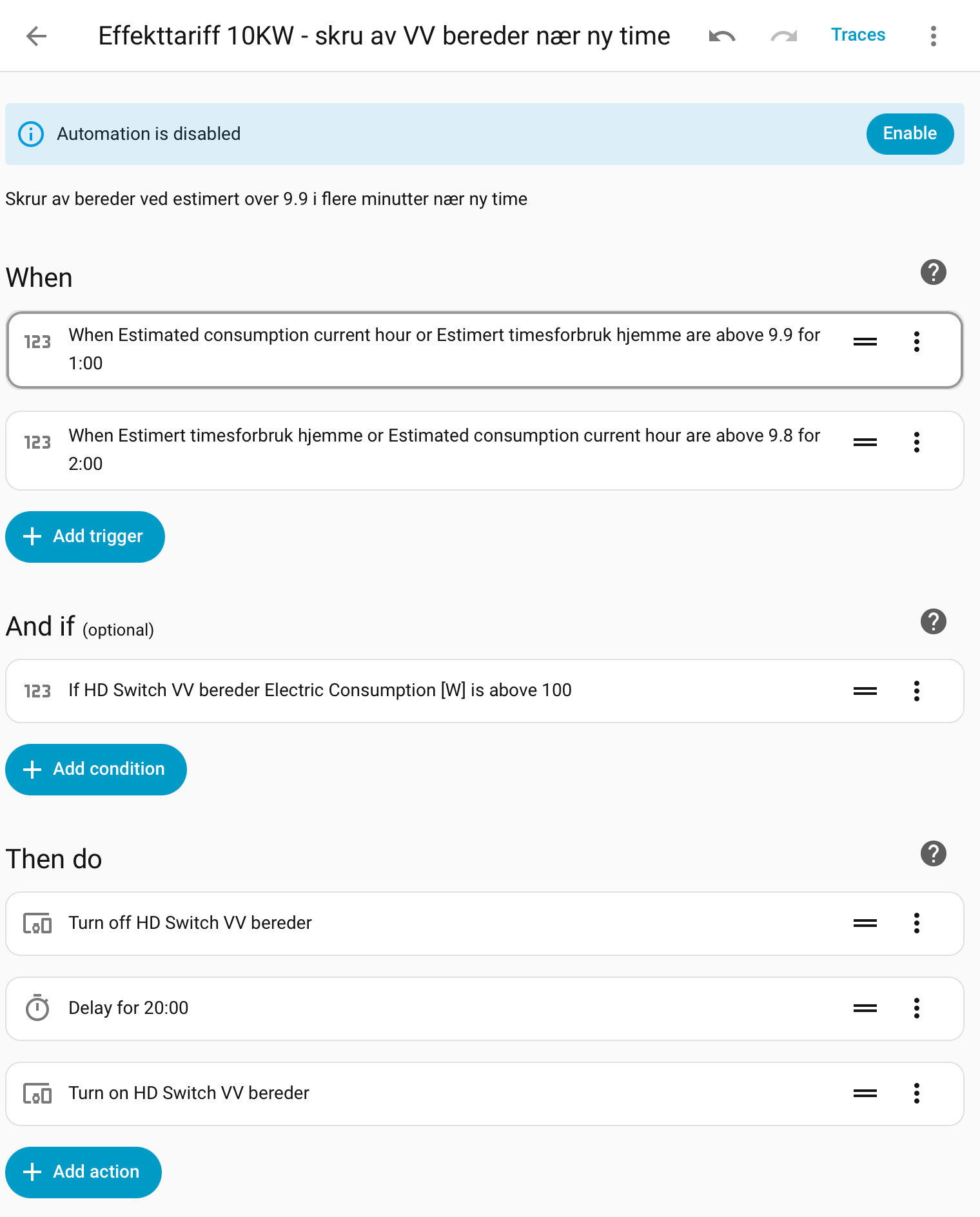Click the redo icon in header

tap(783, 36)
